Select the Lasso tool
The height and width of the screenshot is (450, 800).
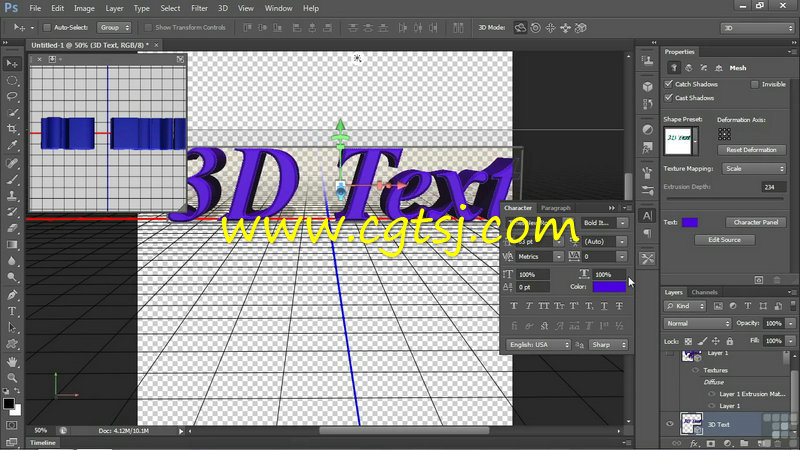(x=12, y=96)
